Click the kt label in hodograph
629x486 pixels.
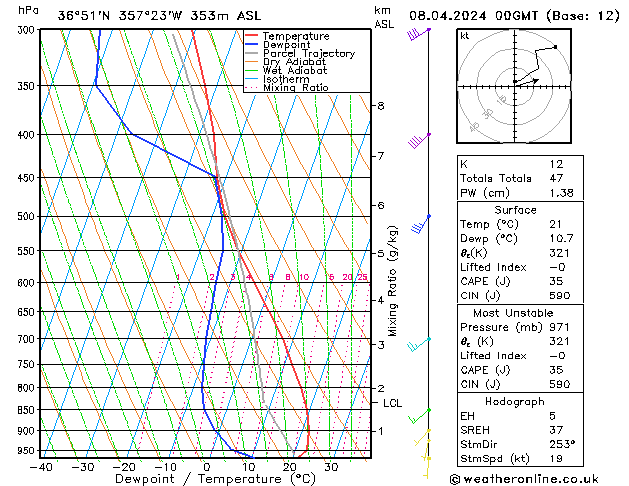(465, 36)
